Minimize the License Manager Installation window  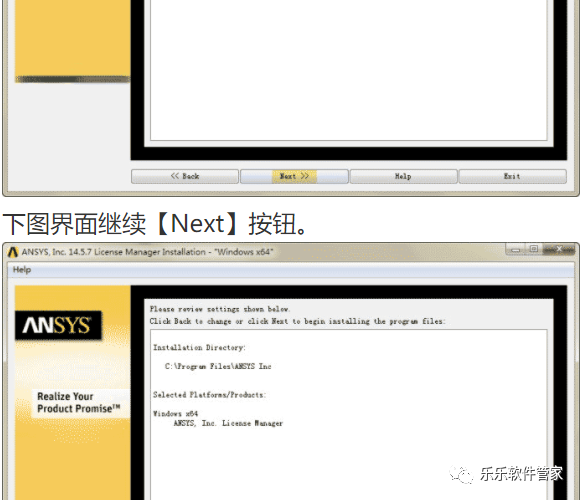tap(516, 249)
